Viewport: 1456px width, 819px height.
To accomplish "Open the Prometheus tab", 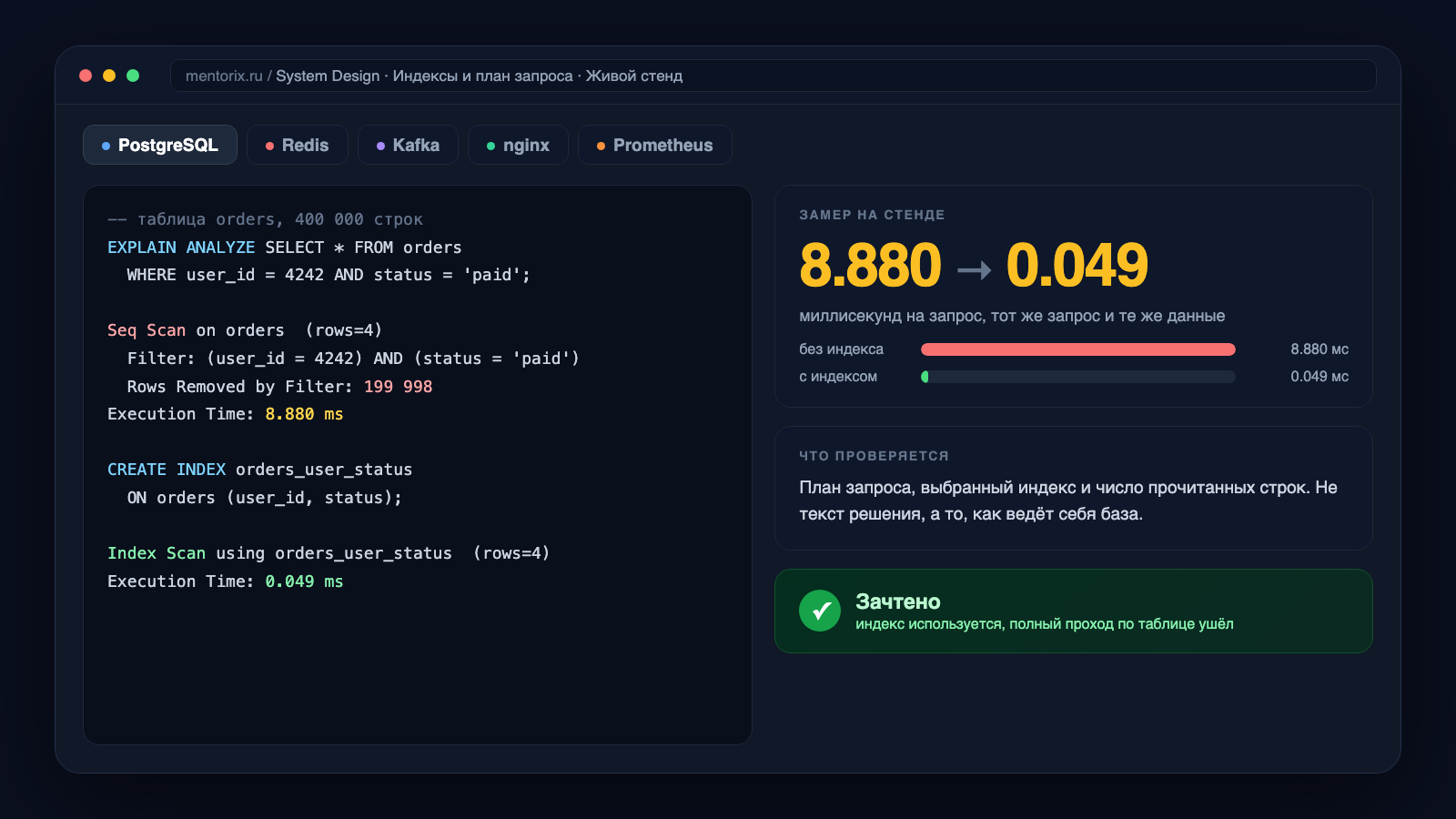I will point(654,145).
